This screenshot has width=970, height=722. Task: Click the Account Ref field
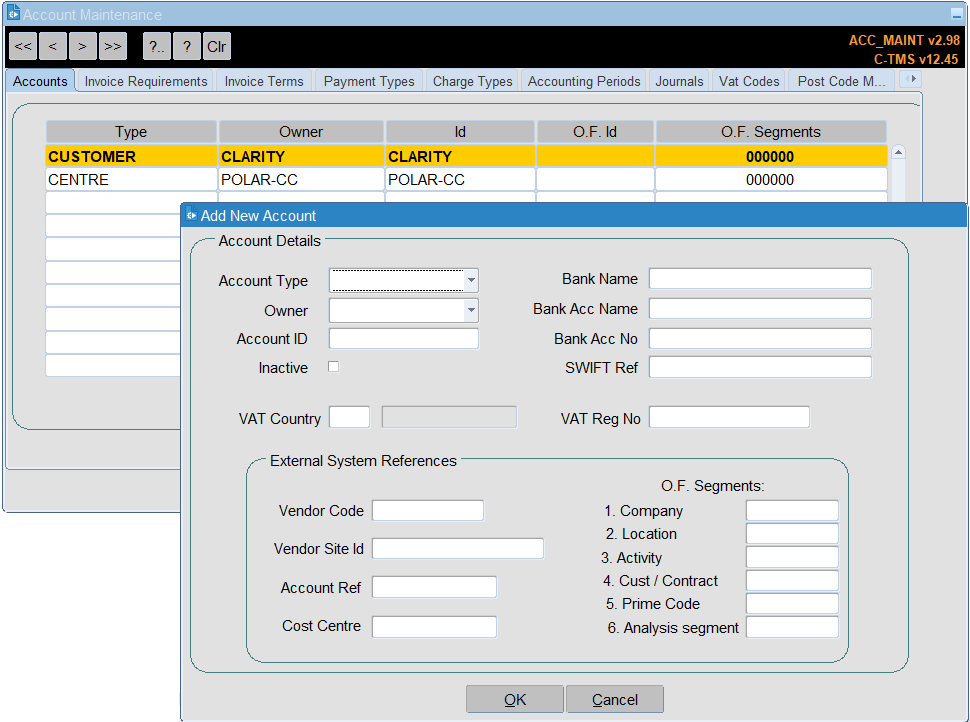point(434,587)
